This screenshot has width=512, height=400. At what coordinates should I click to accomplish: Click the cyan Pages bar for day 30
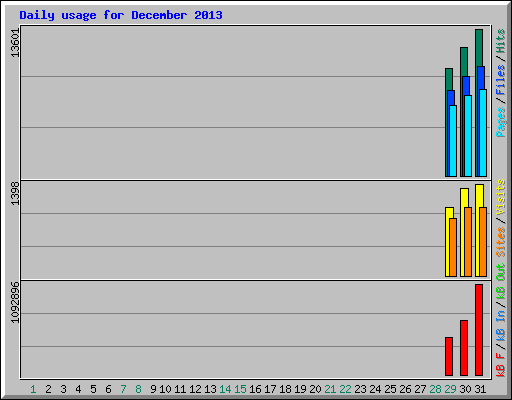[468, 136]
